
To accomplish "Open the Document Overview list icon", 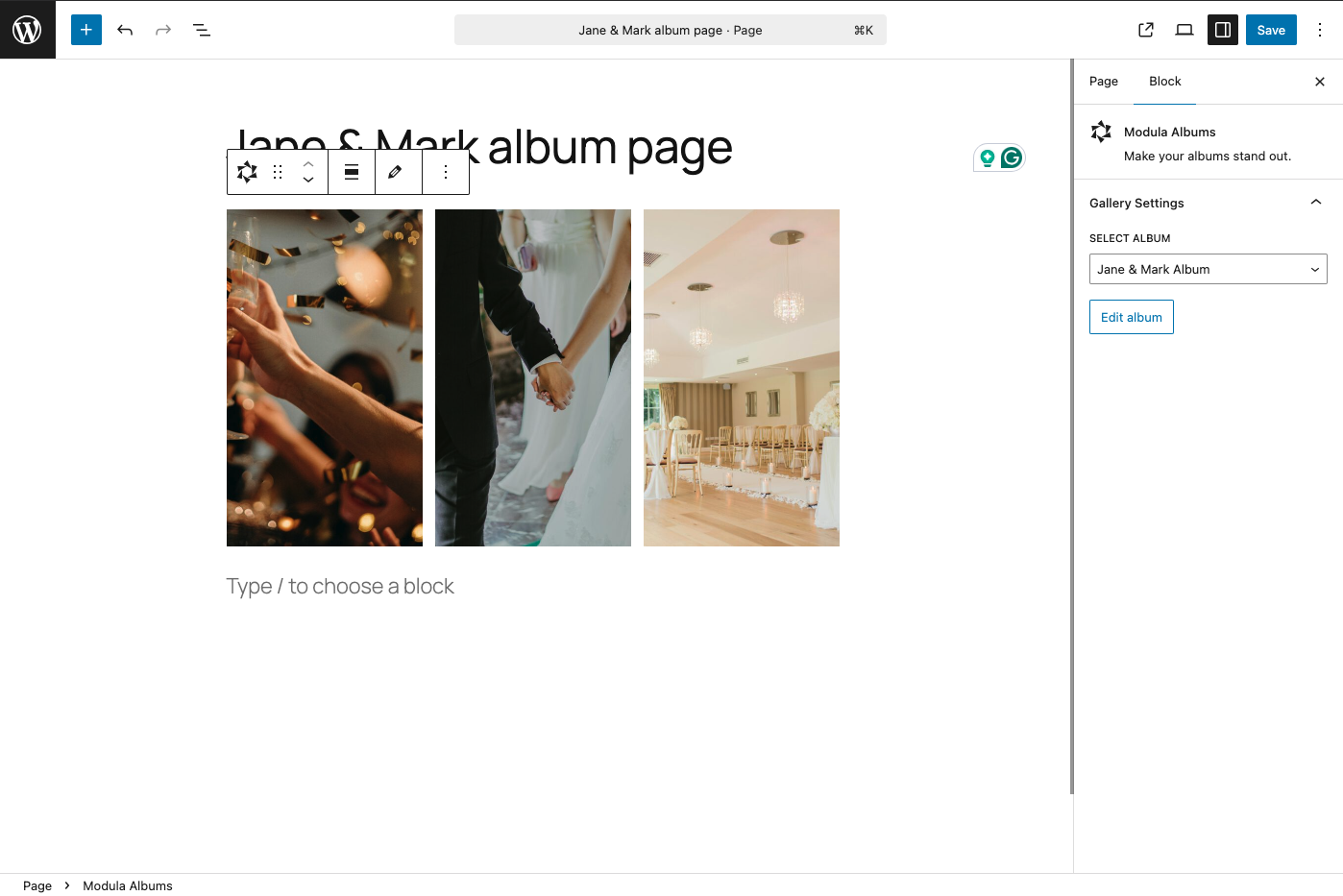I will [x=202, y=30].
